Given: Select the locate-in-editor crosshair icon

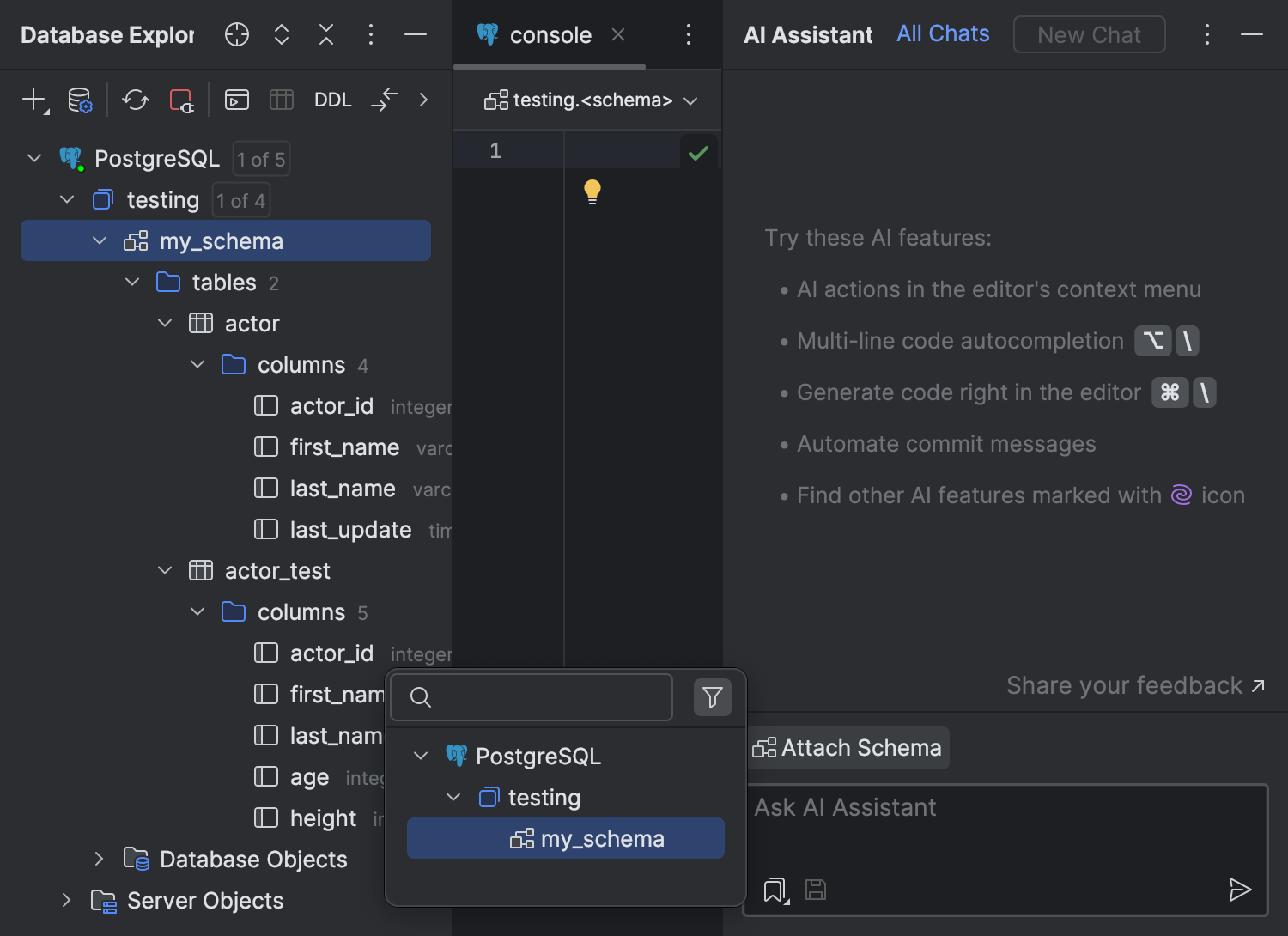Looking at the screenshot, I should coord(236,34).
